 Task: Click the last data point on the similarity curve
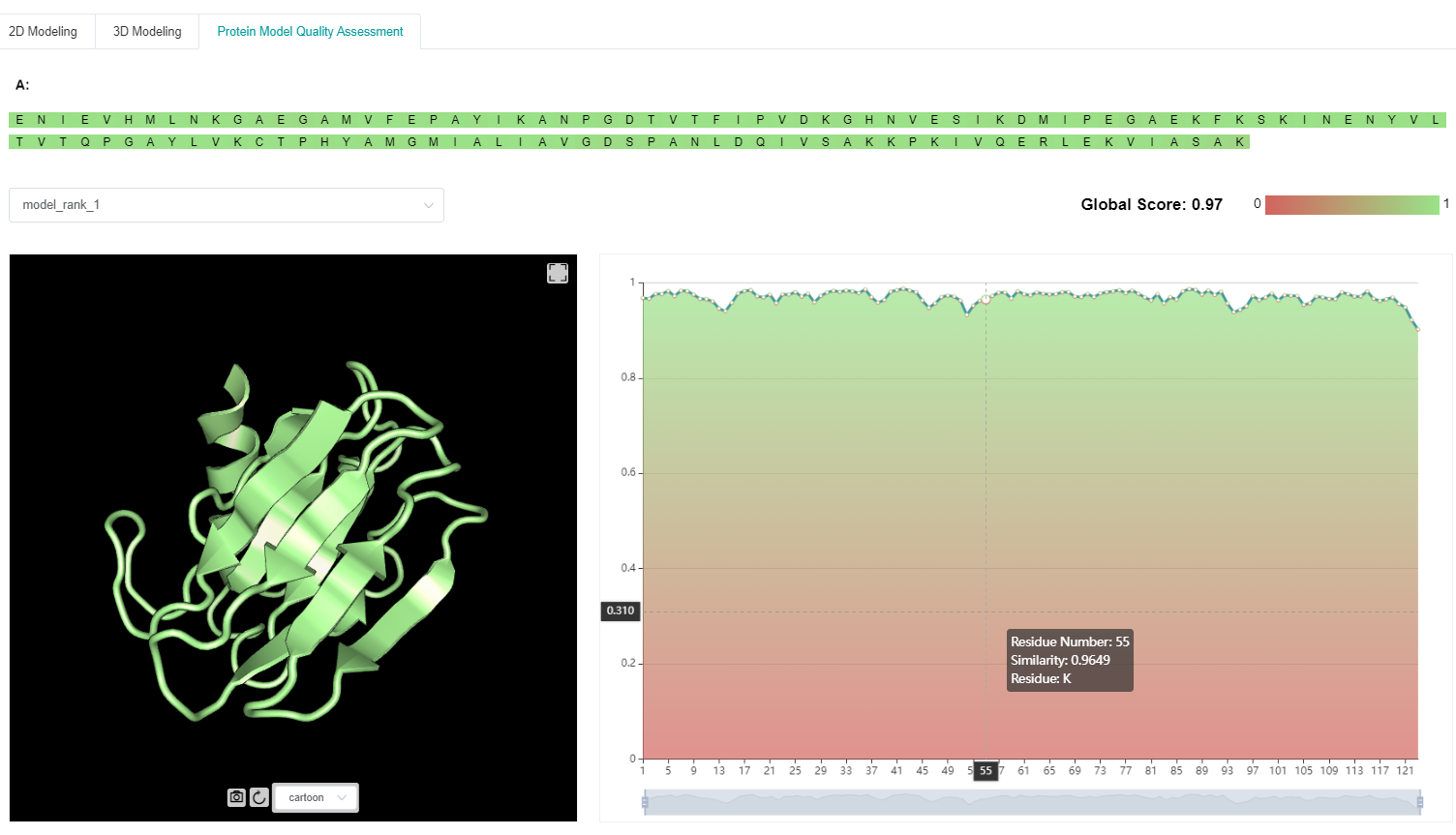click(1418, 330)
